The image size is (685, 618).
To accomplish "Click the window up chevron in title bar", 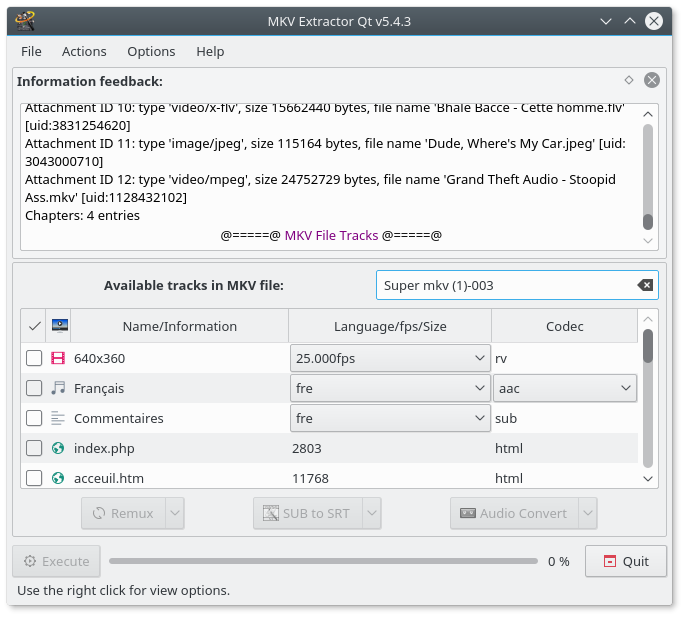I will [630, 21].
